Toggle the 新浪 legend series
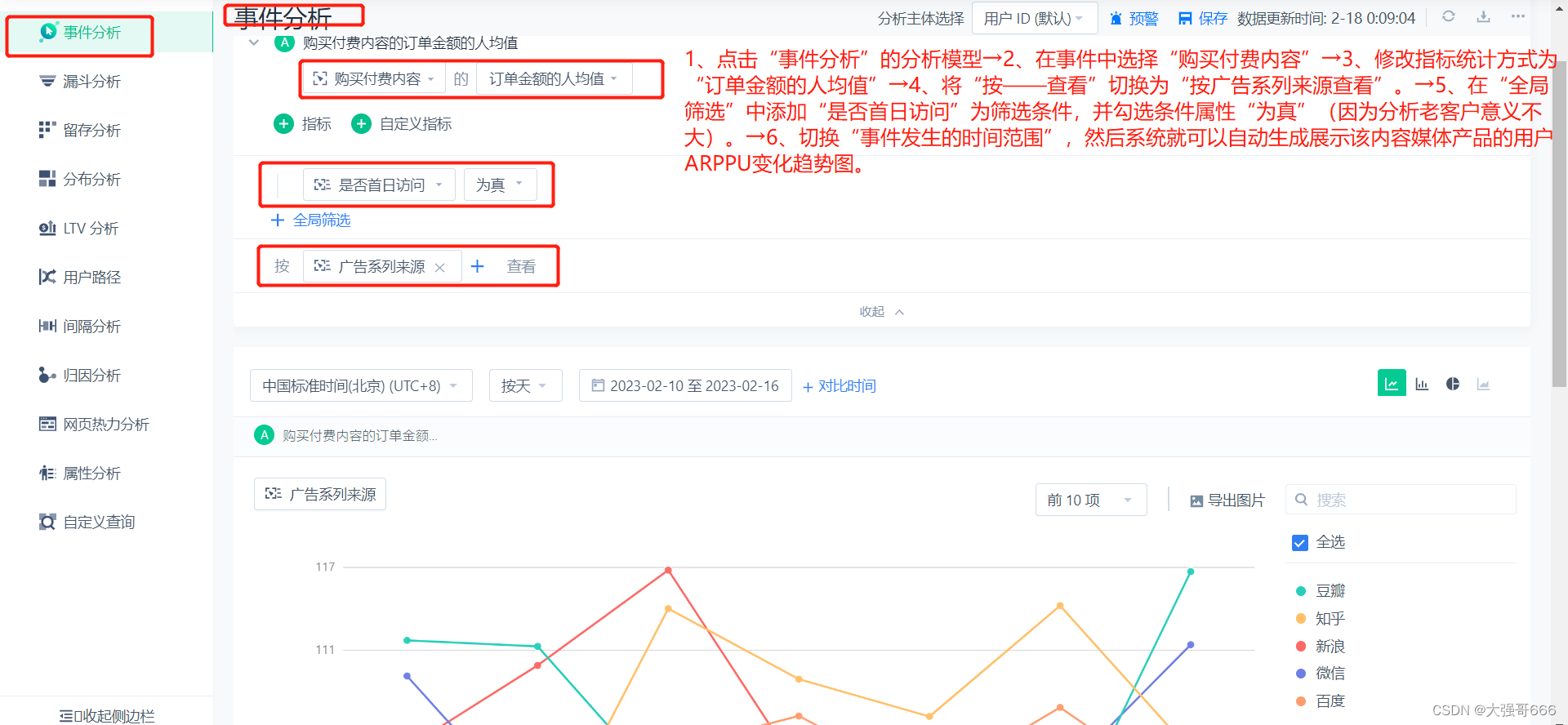Viewport: 1568px width, 725px height. pos(1321,647)
